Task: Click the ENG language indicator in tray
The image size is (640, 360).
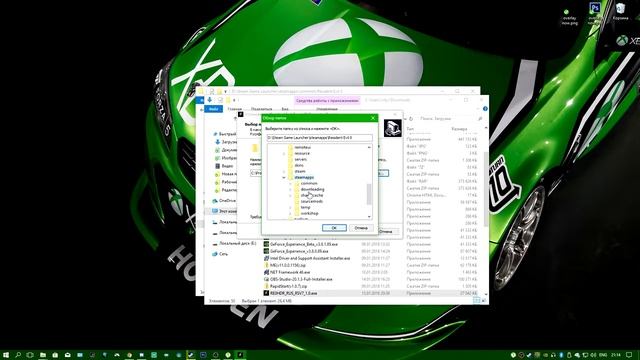Action: point(602,355)
